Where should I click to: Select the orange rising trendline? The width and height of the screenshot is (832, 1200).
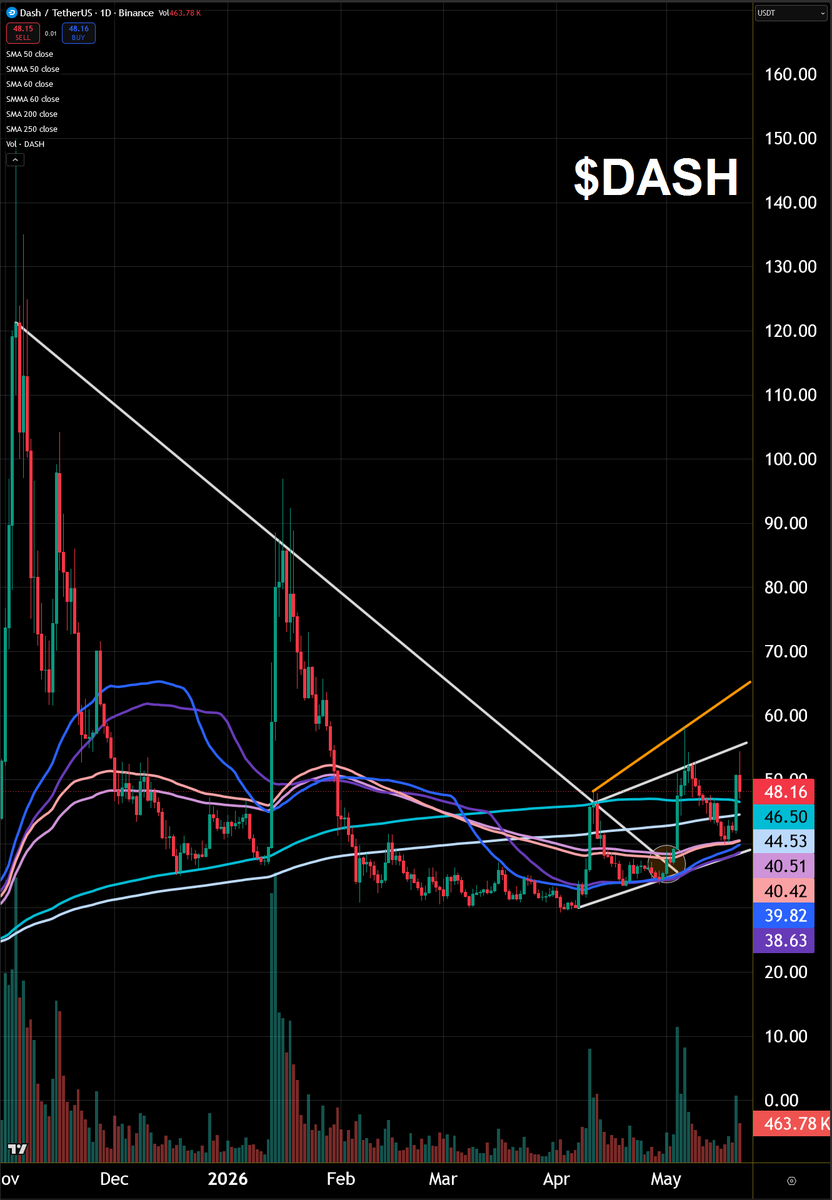click(671, 737)
